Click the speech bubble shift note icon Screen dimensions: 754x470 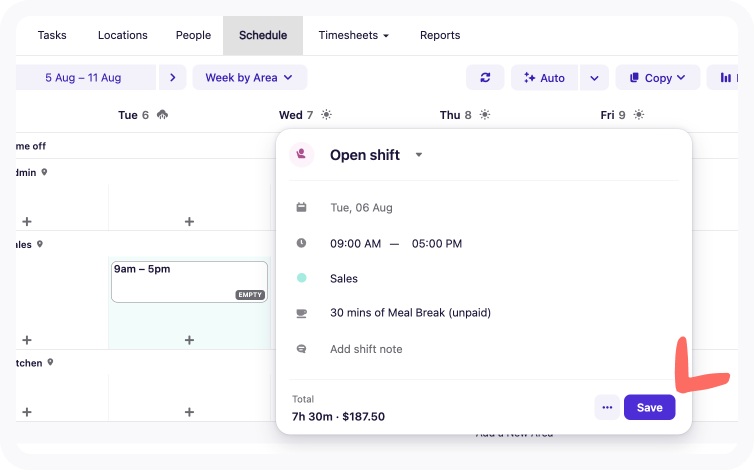[301, 349]
